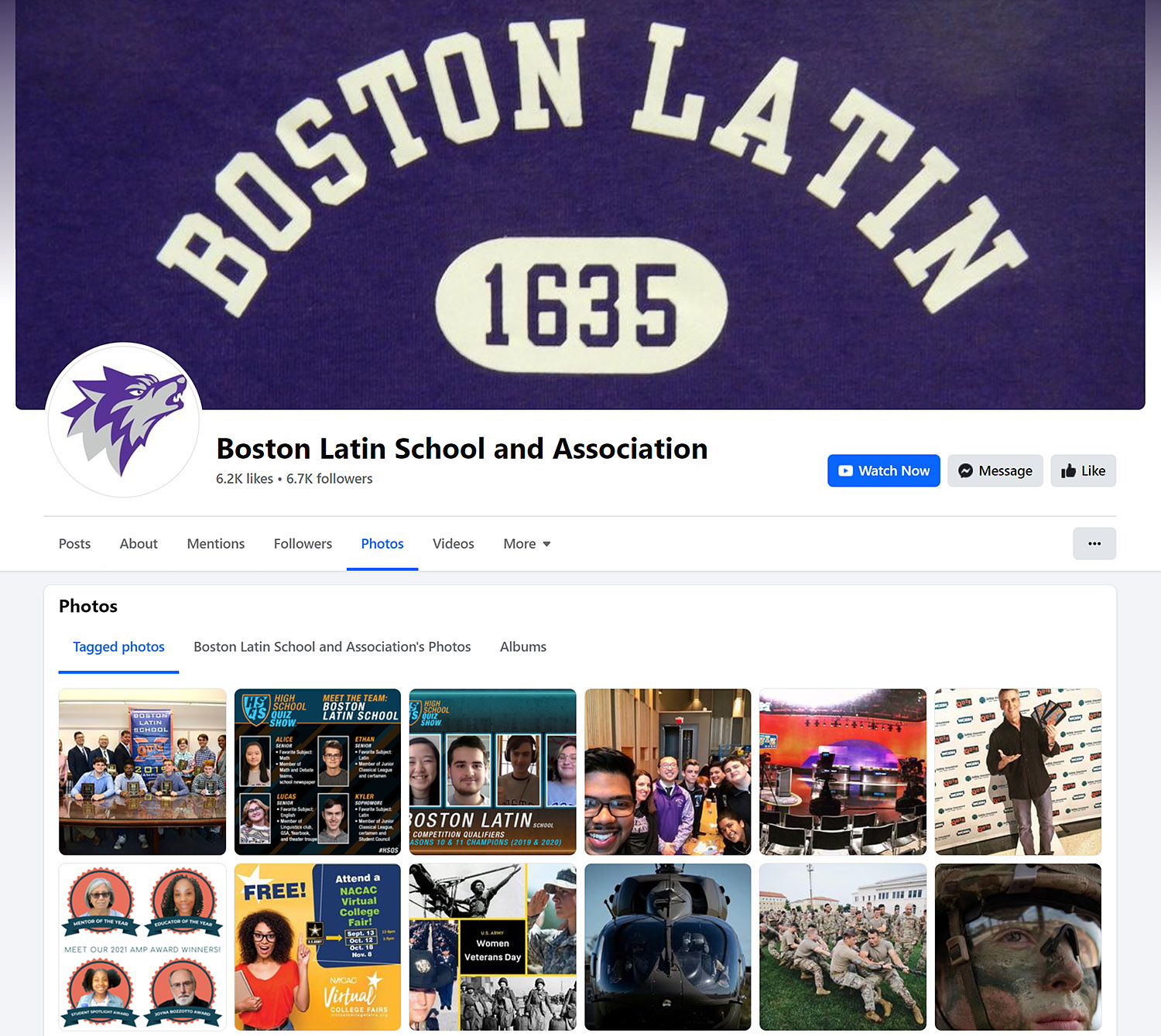Image resolution: width=1161 pixels, height=1036 pixels.
Task: Open the 2021 AMP Award Winners photo
Action: (x=142, y=946)
